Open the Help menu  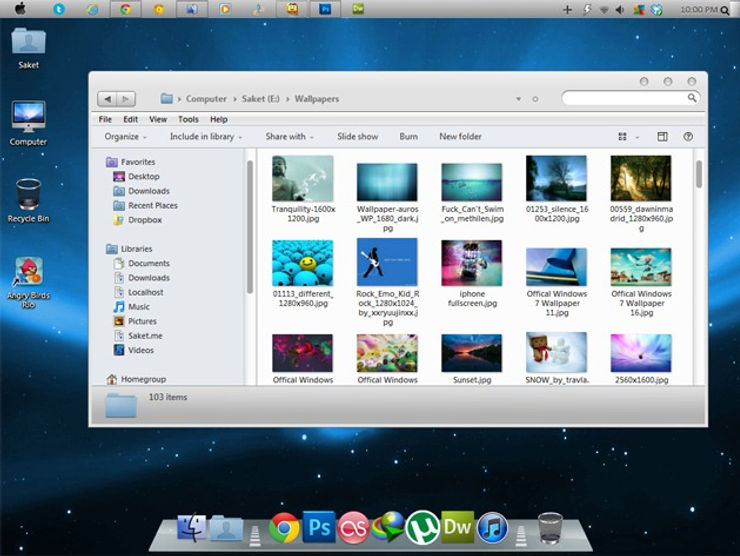tap(219, 119)
